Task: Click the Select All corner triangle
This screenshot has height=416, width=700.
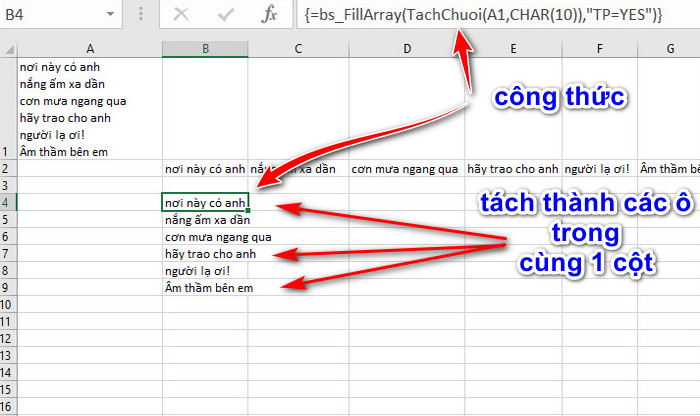Action: pyautogui.click(x=9, y=49)
